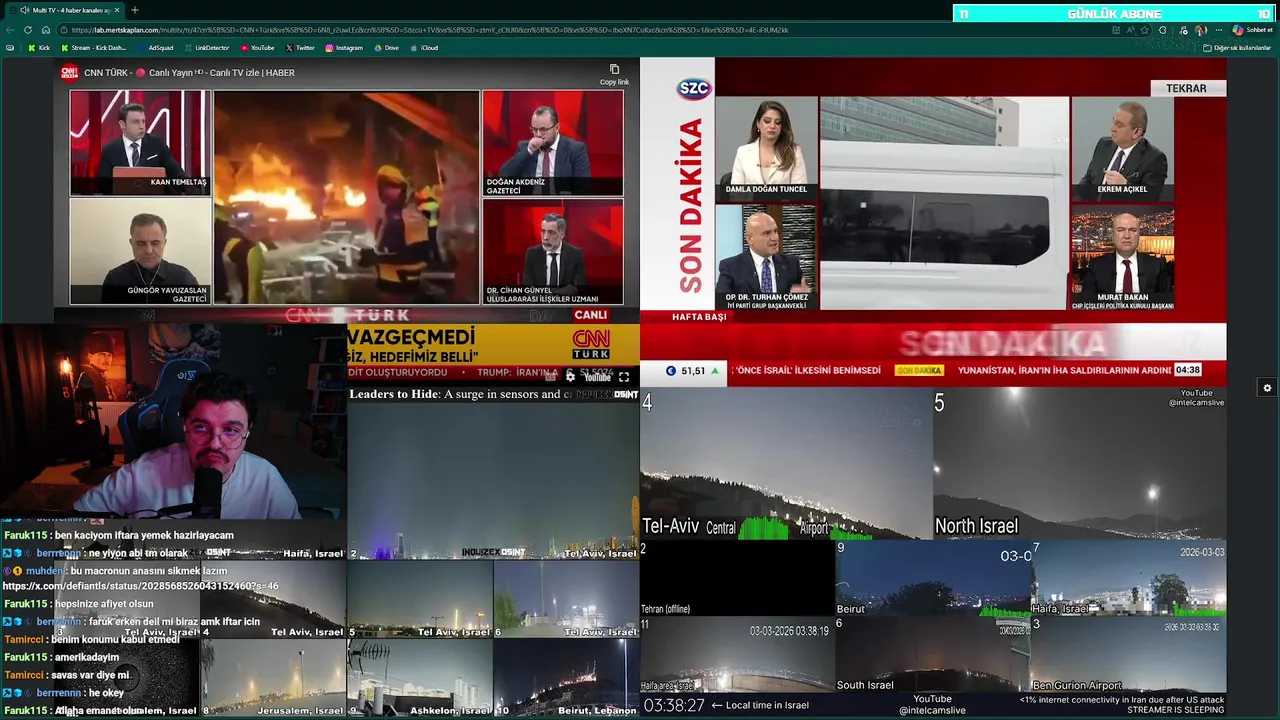Select Jerusalem, Israel camera tile
Screen dimensions: 1280x720
point(273,678)
